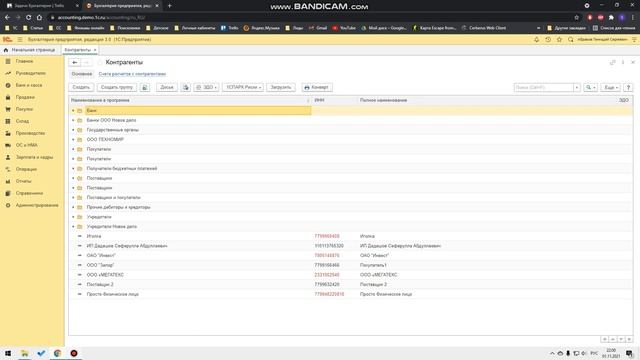Expand the Учредители Новое дело folder
640x360 pixels.
[73, 227]
